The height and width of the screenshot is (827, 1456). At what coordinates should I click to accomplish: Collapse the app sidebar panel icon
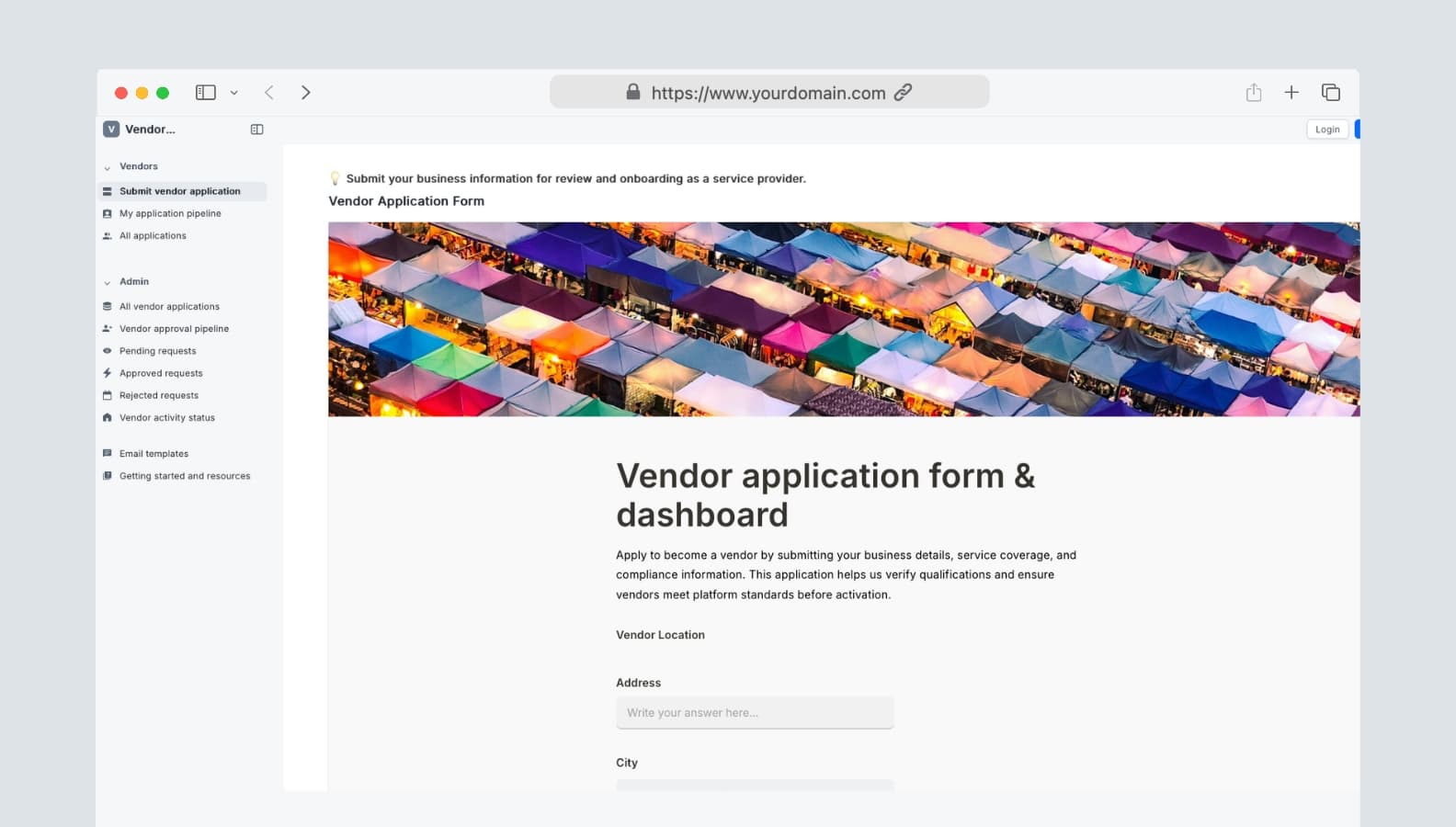tap(257, 130)
